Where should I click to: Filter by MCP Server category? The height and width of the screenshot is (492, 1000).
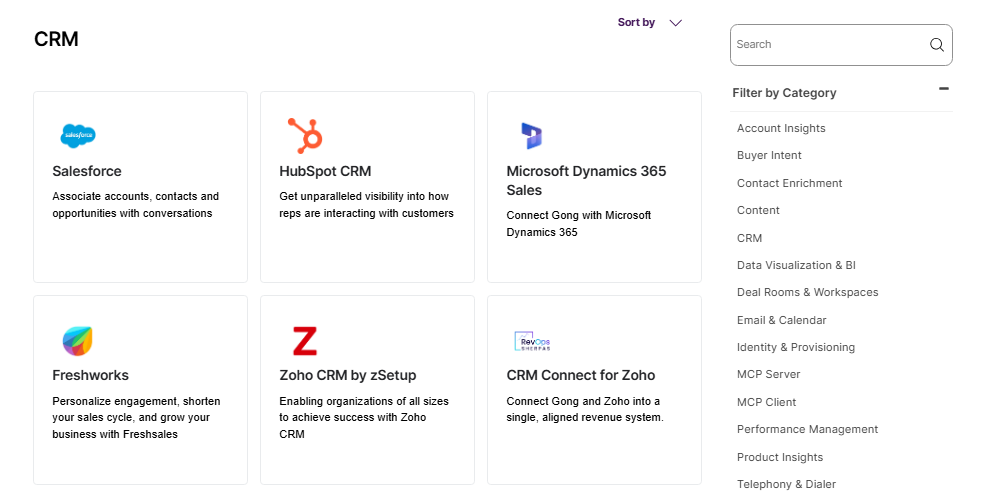point(768,374)
